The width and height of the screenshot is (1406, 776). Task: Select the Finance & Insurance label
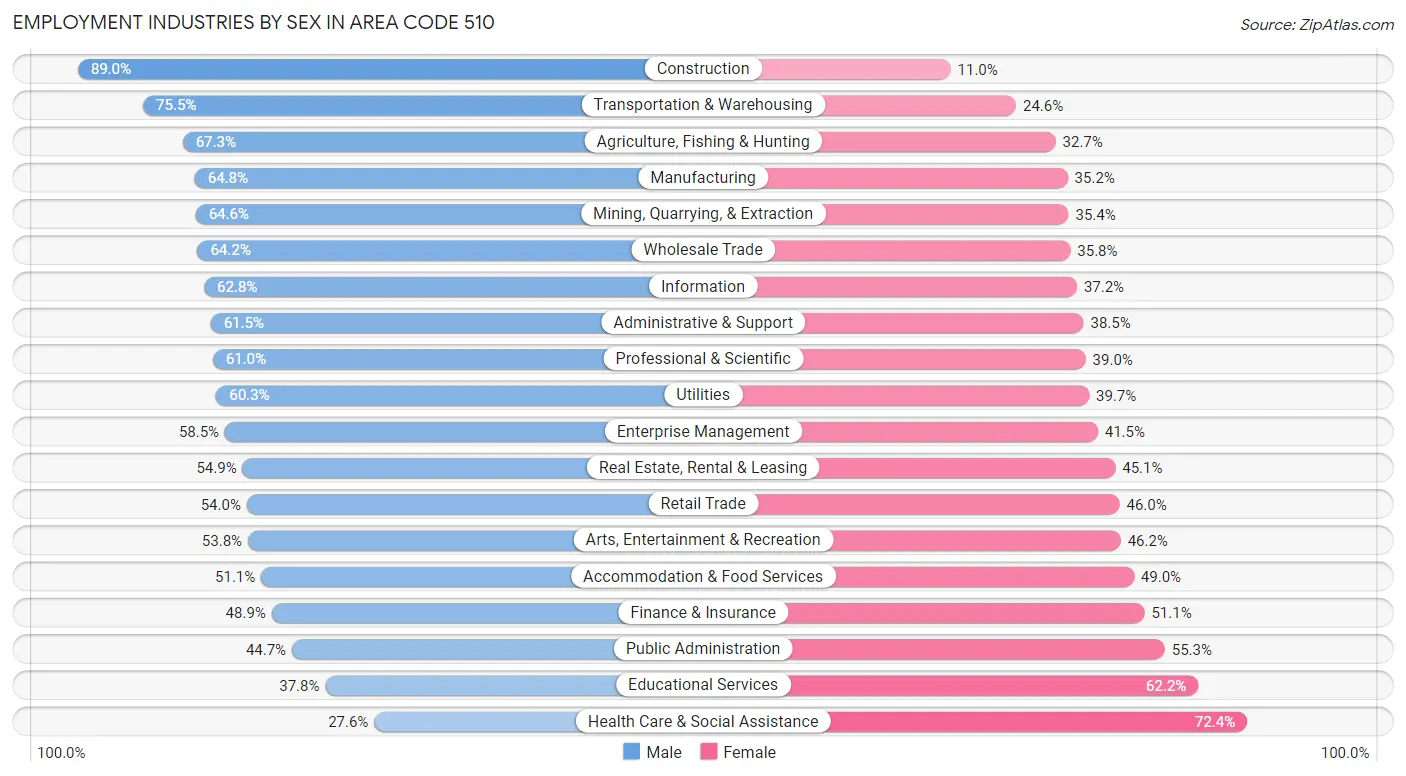point(703,613)
